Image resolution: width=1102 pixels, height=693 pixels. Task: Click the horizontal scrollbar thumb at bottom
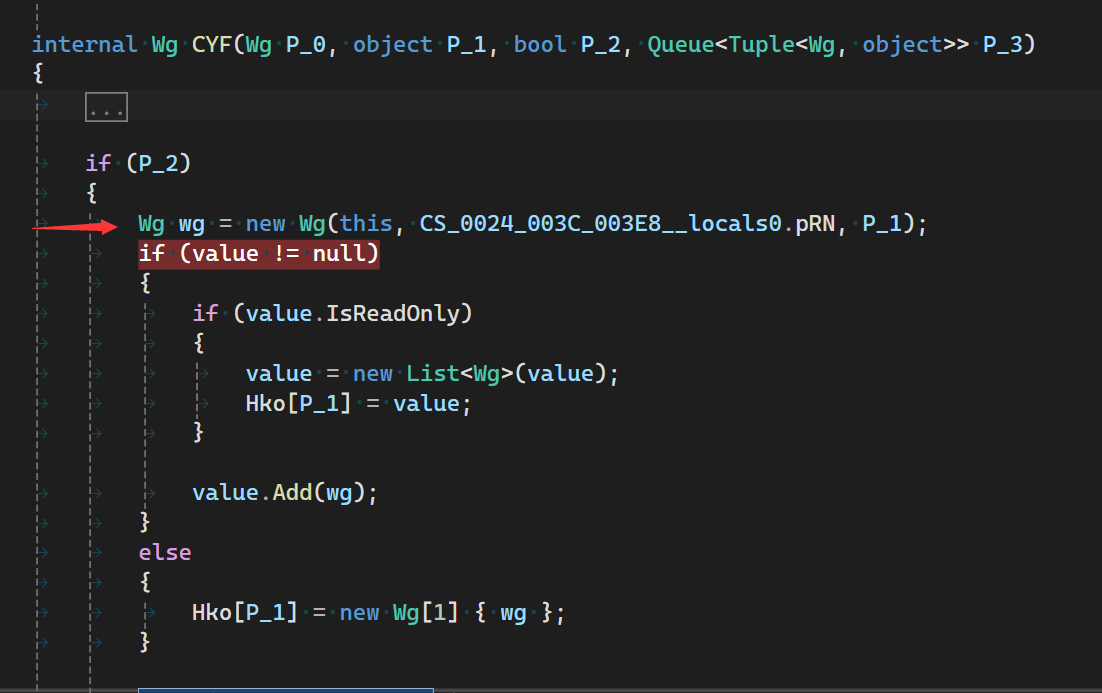coord(285,690)
